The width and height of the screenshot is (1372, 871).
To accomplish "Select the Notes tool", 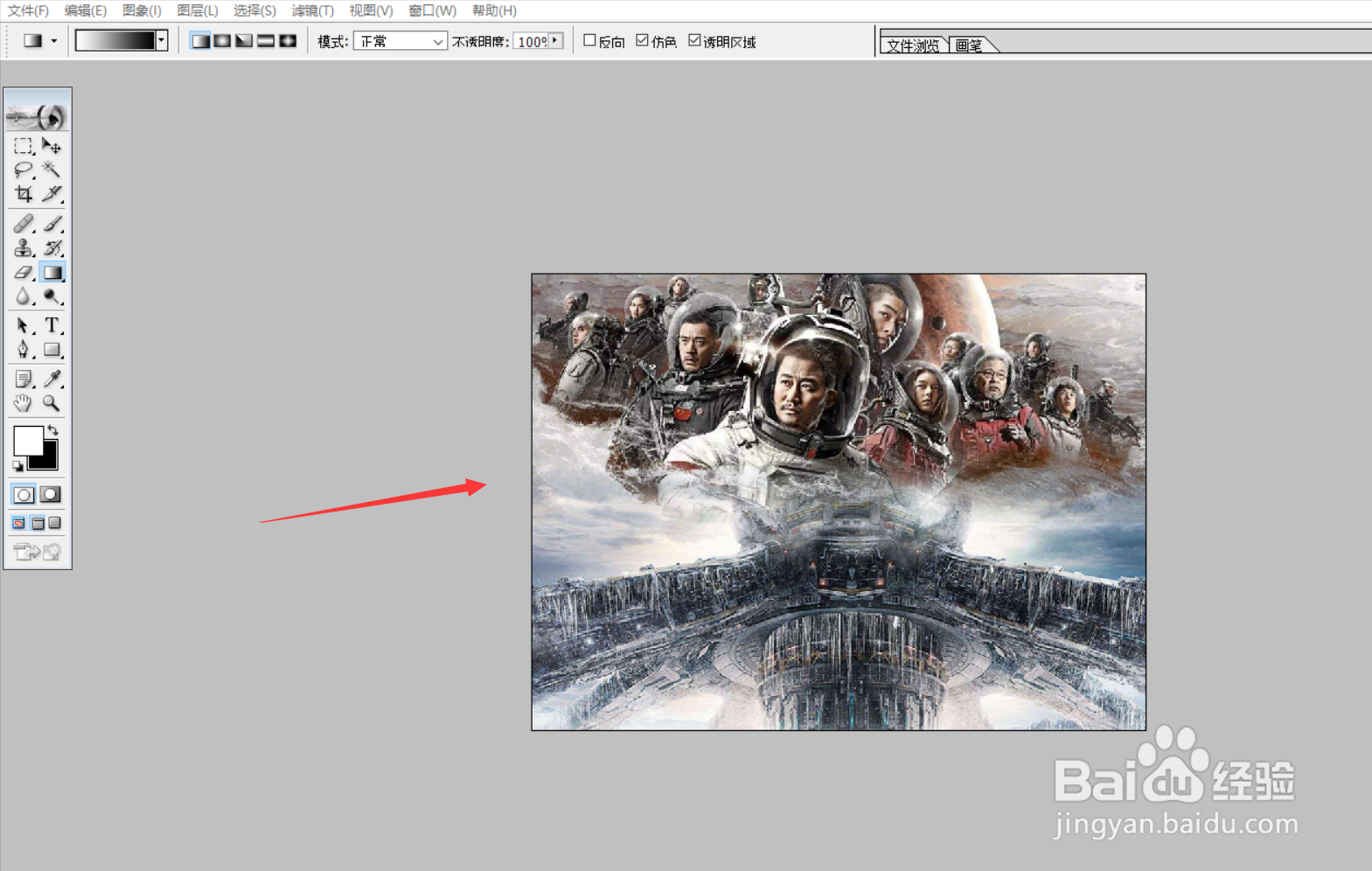I will click(24, 379).
